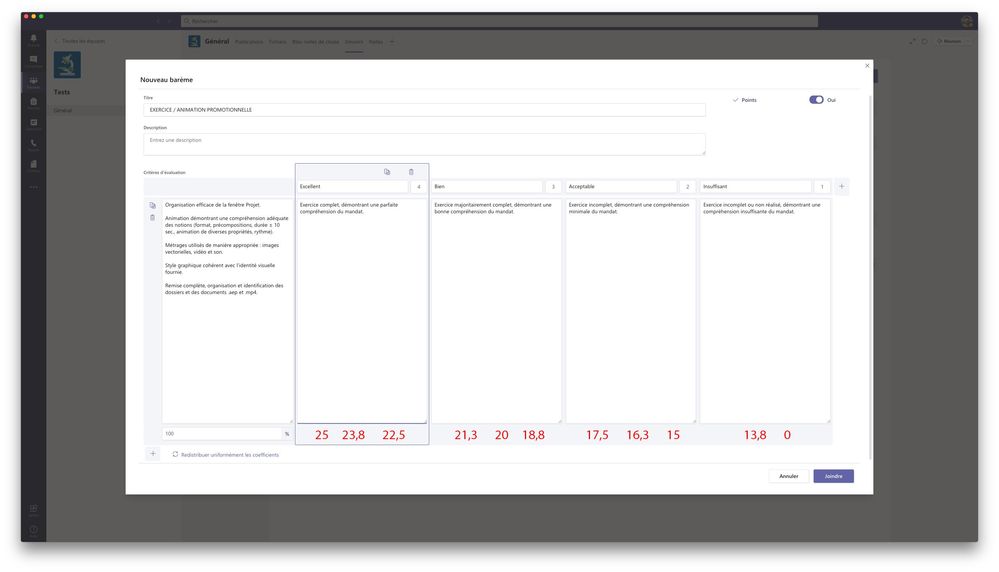Screen dimensions: 999x572
Task: Click the Acceptable description text box
Action: pos(631,311)
